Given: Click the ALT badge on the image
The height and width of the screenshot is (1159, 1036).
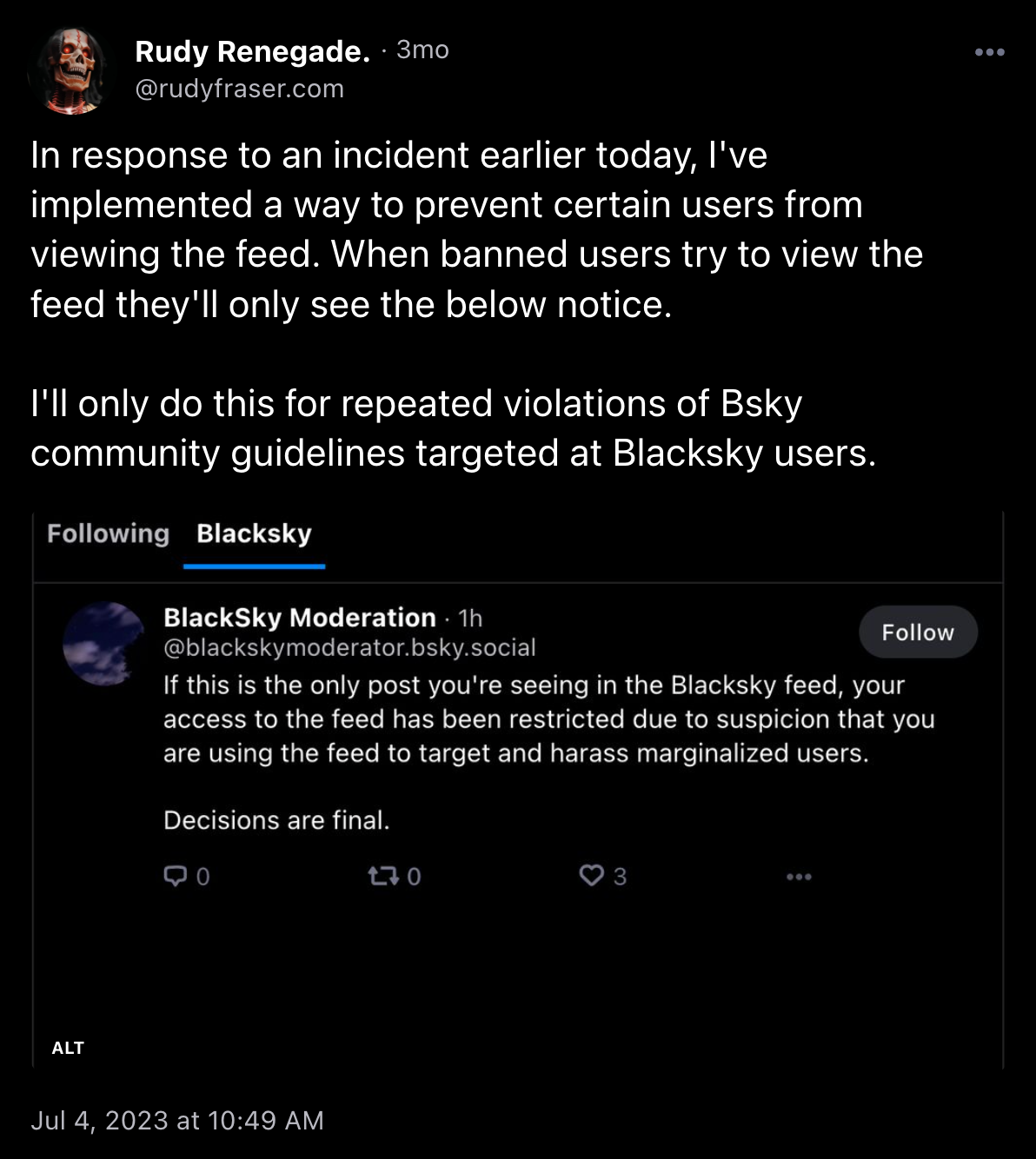Looking at the screenshot, I should [x=69, y=1047].
